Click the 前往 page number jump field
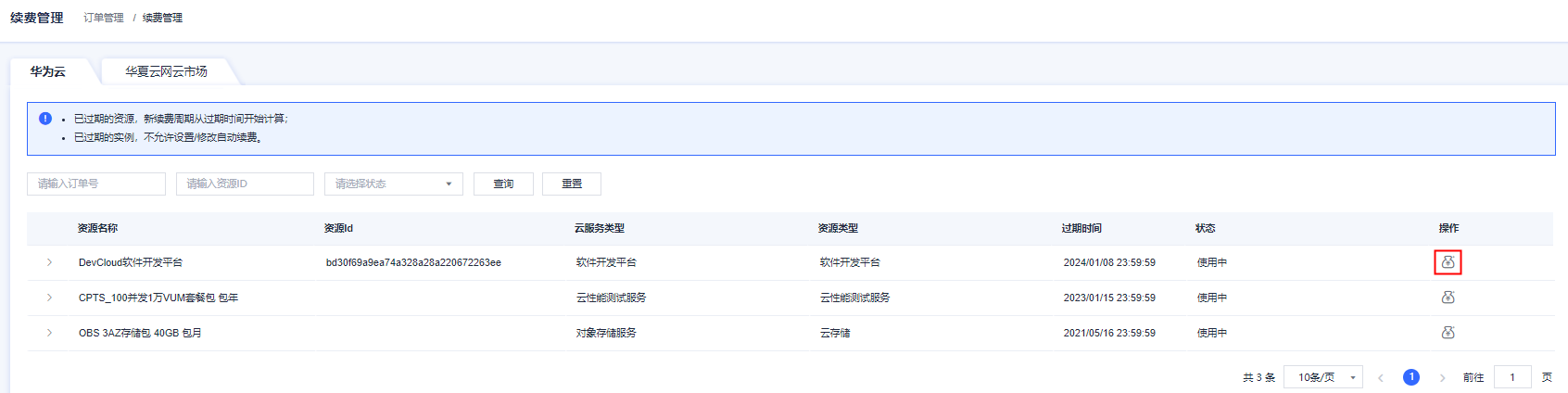The width and height of the screenshot is (1568, 393). click(x=1512, y=377)
